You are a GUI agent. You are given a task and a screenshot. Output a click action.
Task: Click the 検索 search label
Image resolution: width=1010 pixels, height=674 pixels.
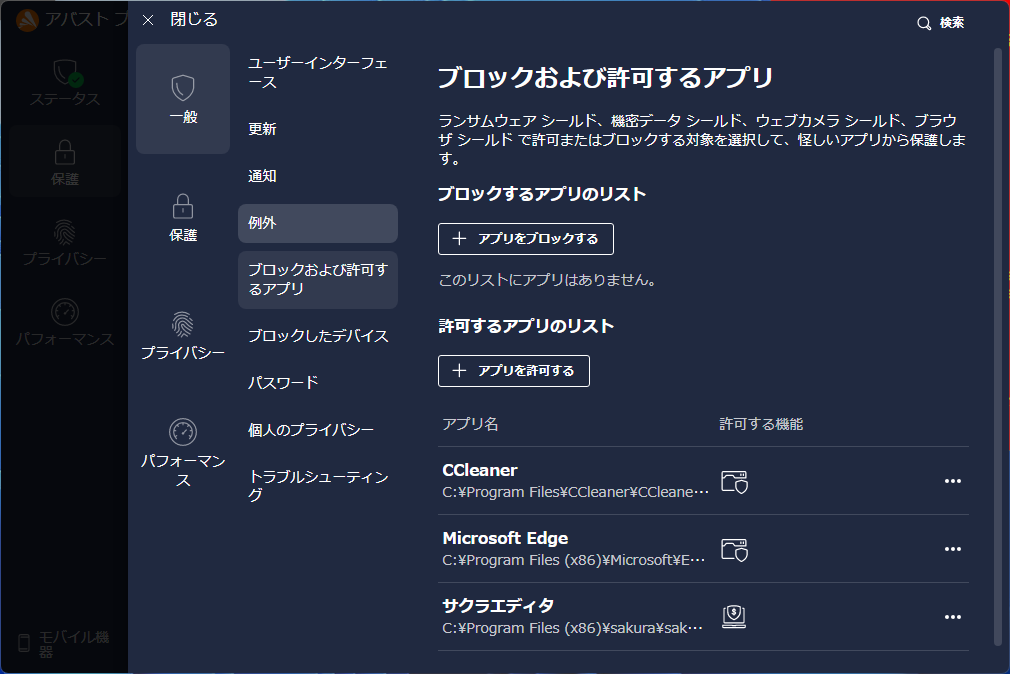[x=951, y=23]
